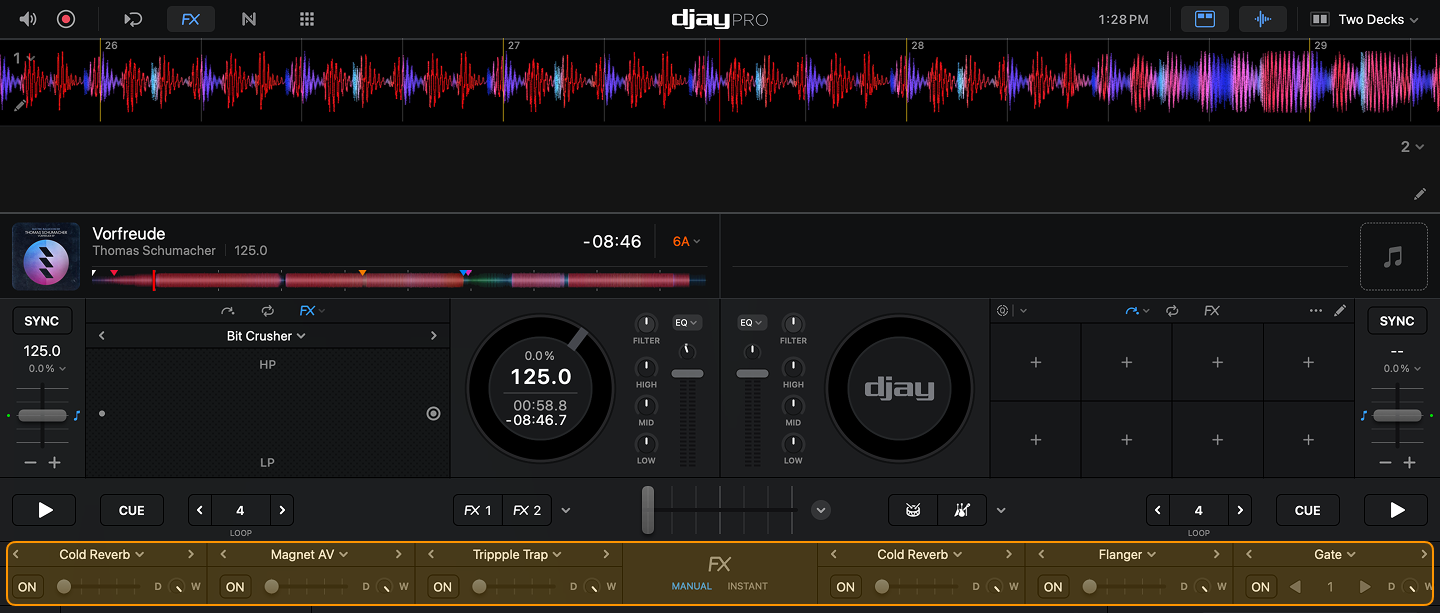Toggle the Gate effect on
The width and height of the screenshot is (1440, 613).
(x=1260, y=587)
